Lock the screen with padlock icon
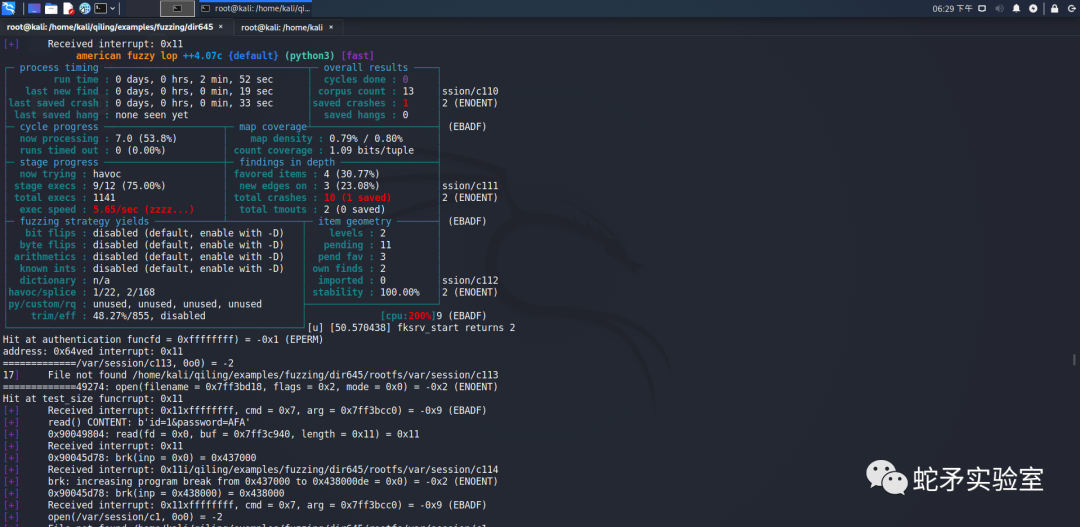Screen dimensions: 1080x527 coord(1055,8)
